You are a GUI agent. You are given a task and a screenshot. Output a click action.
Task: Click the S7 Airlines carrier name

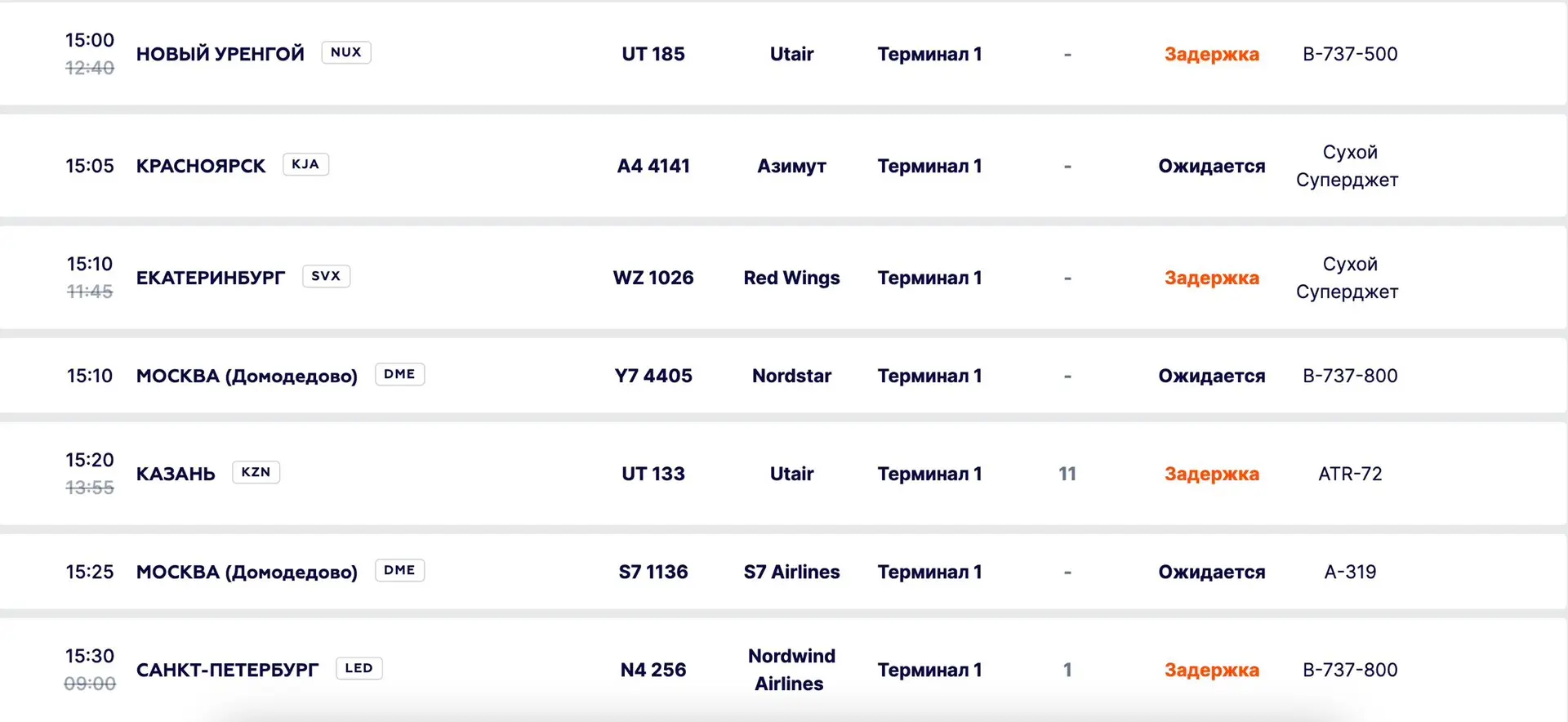point(791,572)
